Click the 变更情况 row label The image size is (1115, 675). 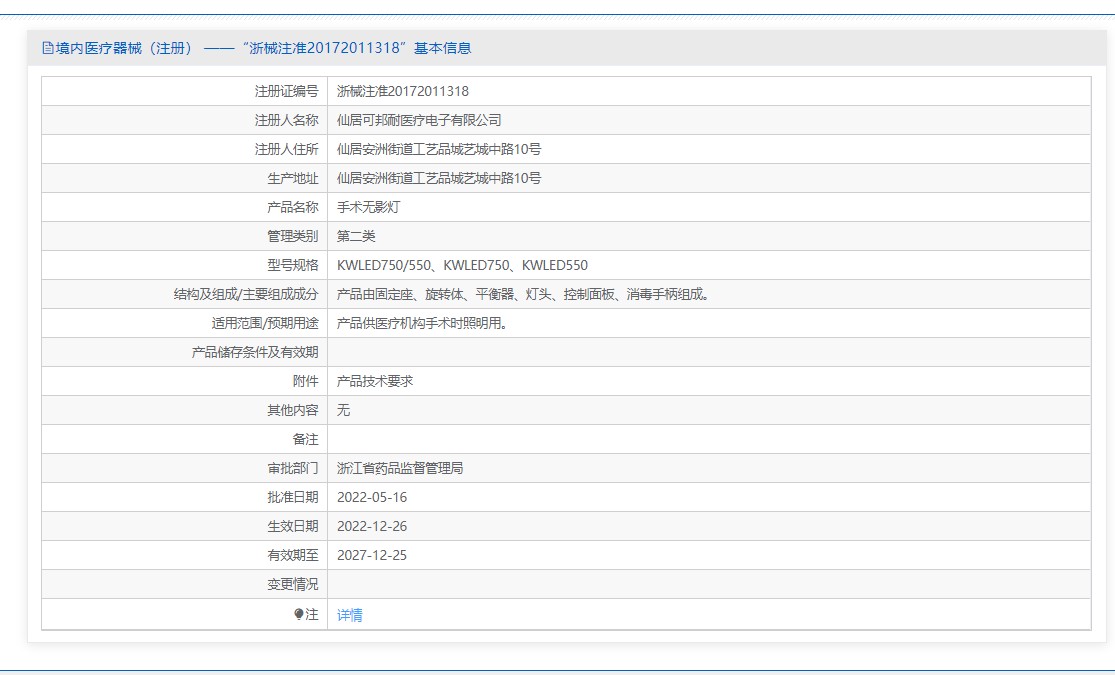293,585
